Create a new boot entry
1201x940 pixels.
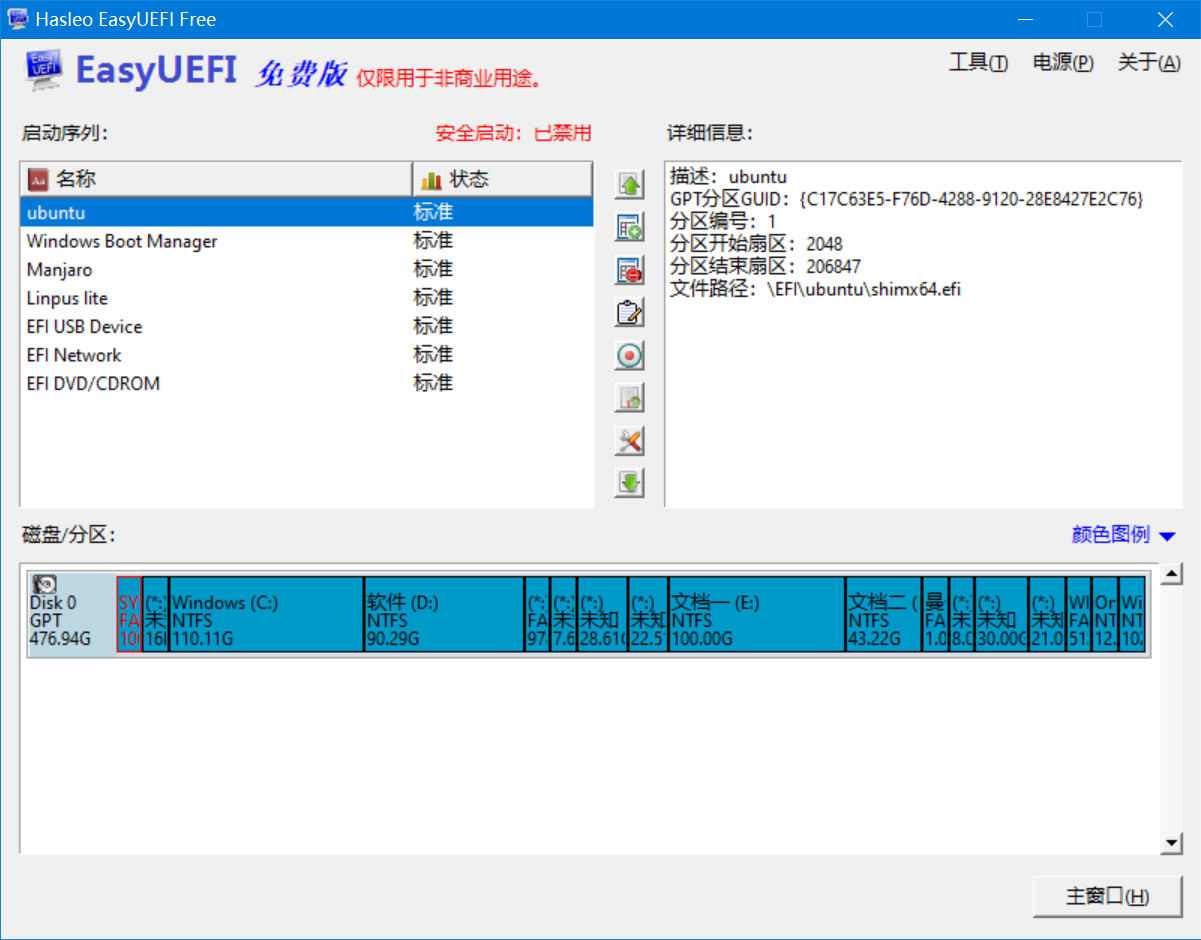(x=629, y=227)
